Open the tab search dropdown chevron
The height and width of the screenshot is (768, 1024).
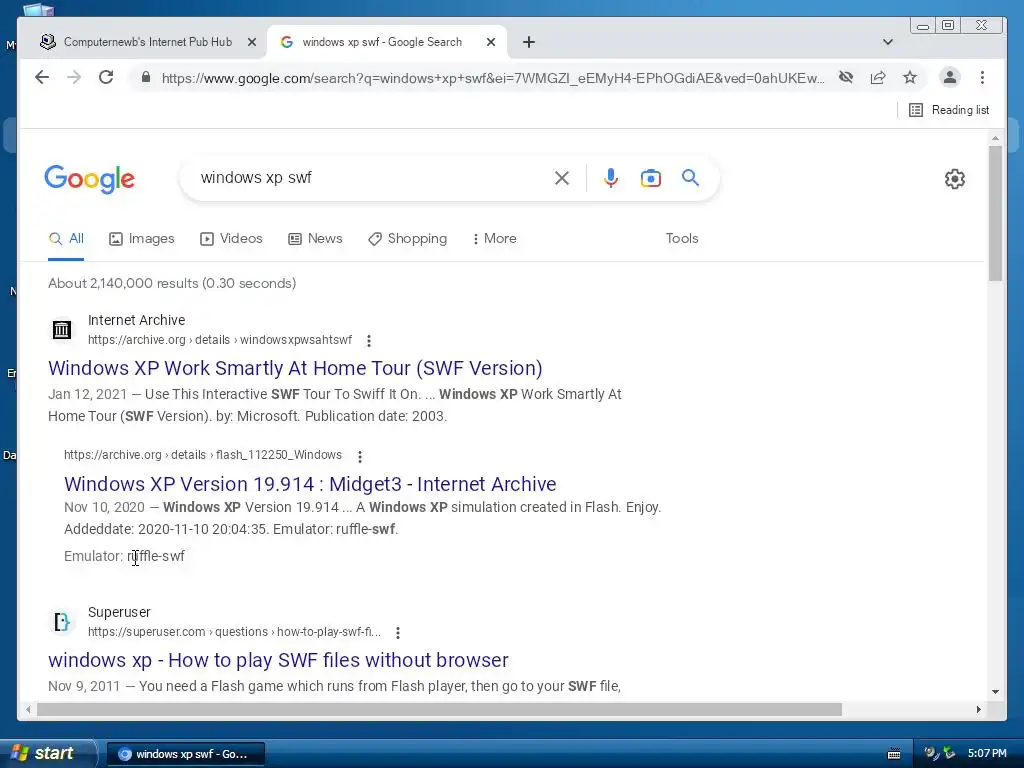tap(888, 42)
